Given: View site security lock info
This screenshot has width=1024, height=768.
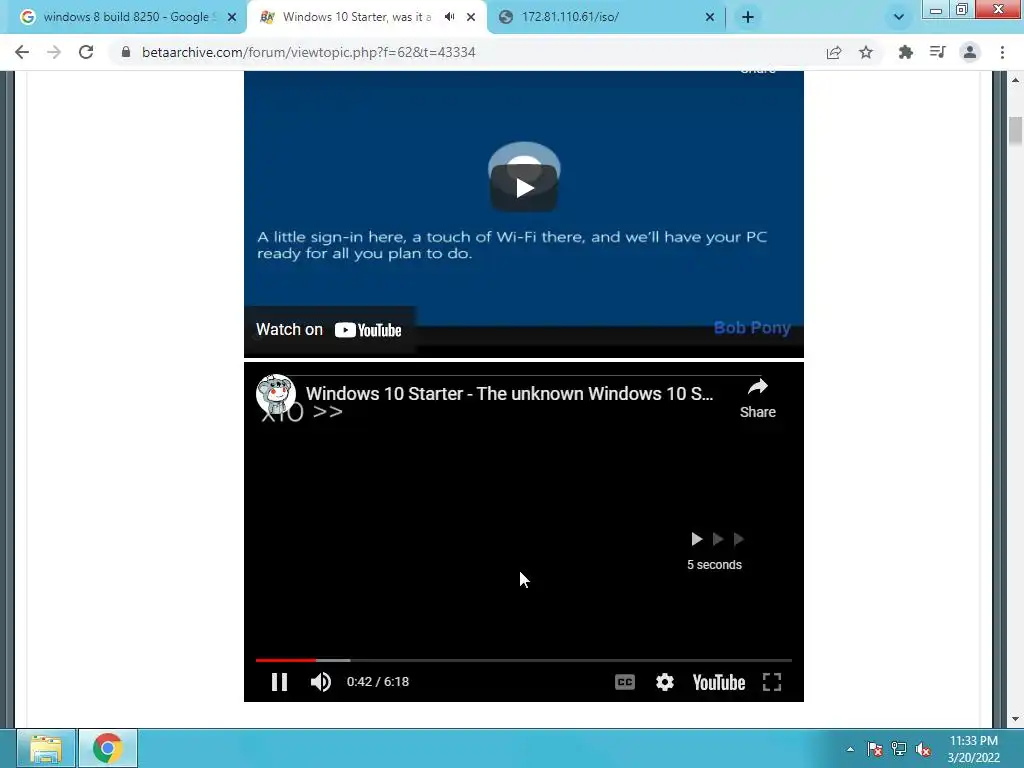Looking at the screenshot, I should (126, 52).
